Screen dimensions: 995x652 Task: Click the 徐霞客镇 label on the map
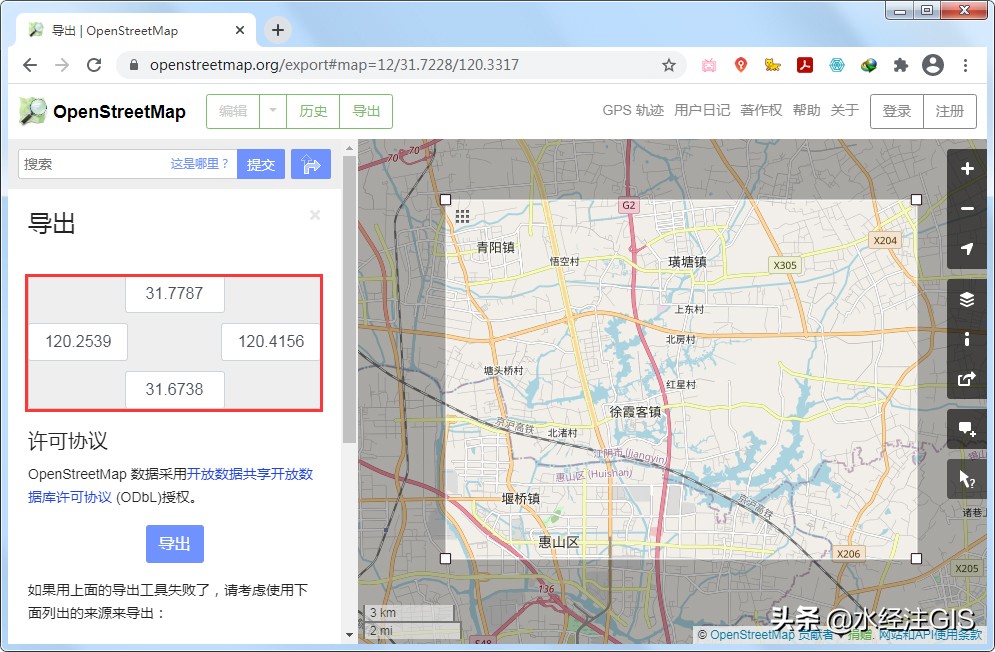tap(635, 411)
